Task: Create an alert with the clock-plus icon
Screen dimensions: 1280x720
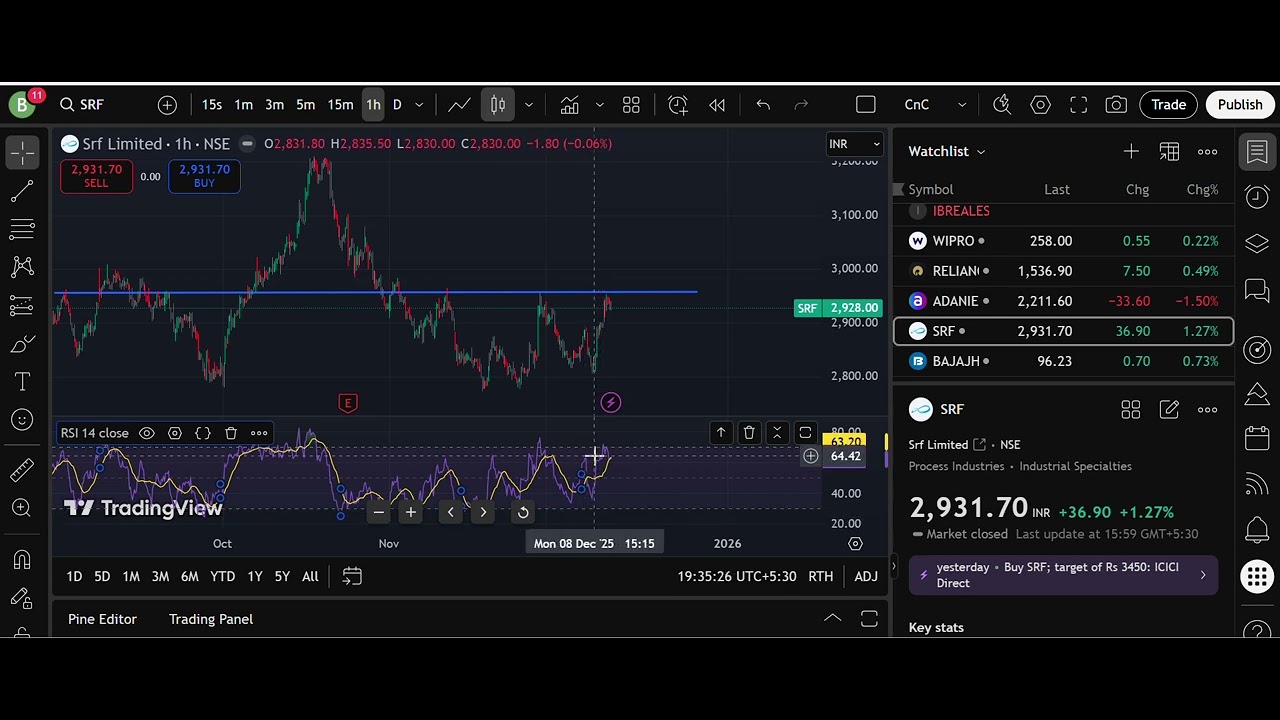Action: pyautogui.click(x=678, y=104)
